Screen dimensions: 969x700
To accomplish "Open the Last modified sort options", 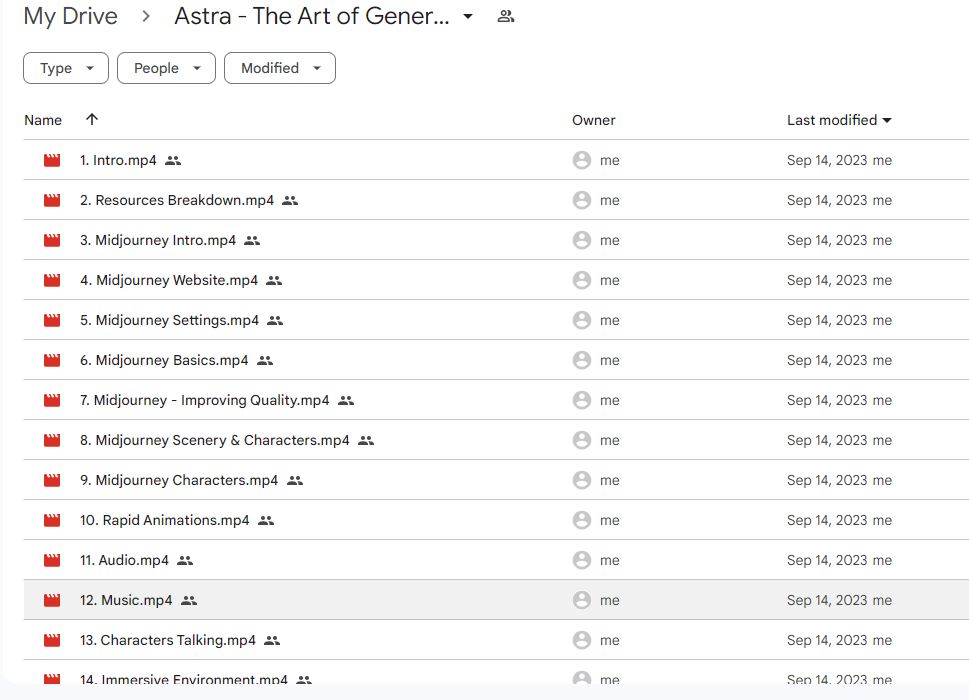I will [838, 120].
